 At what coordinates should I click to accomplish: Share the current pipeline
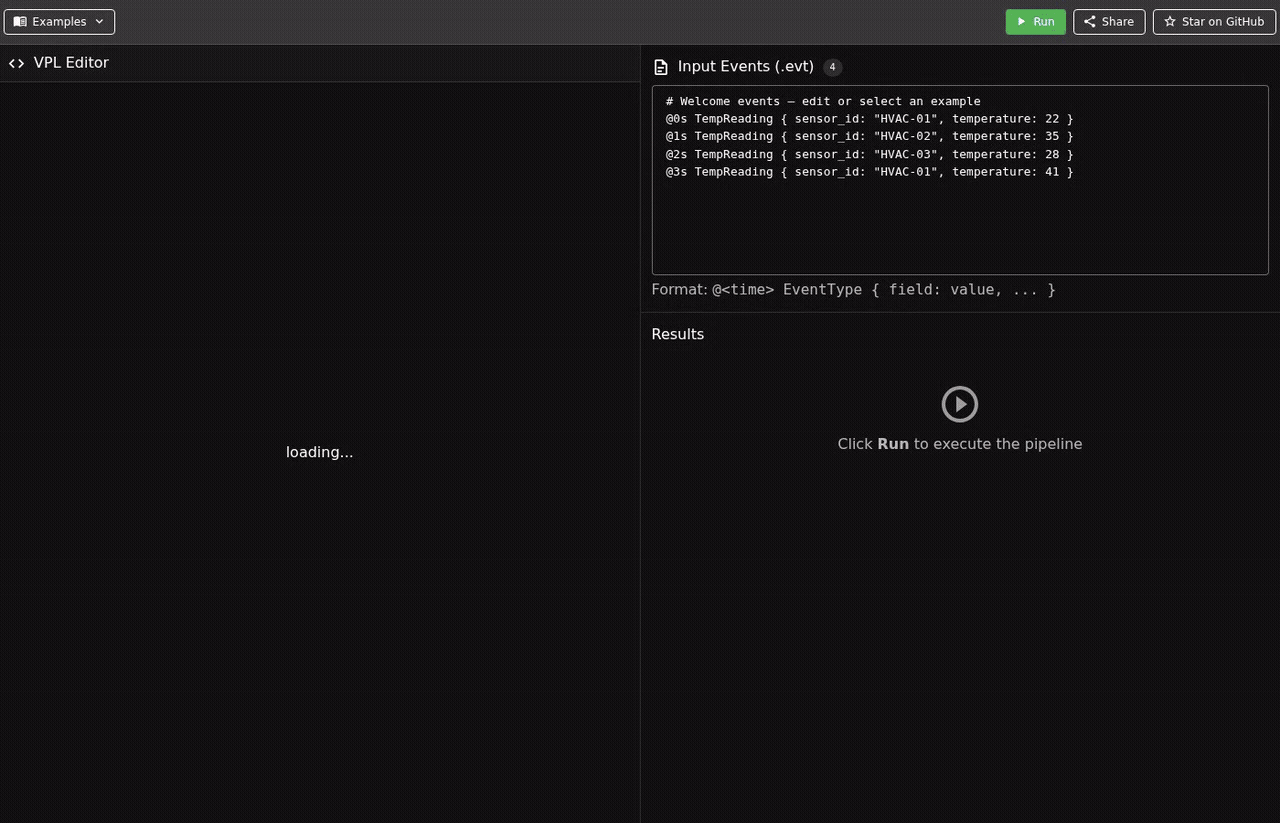tap(1109, 21)
